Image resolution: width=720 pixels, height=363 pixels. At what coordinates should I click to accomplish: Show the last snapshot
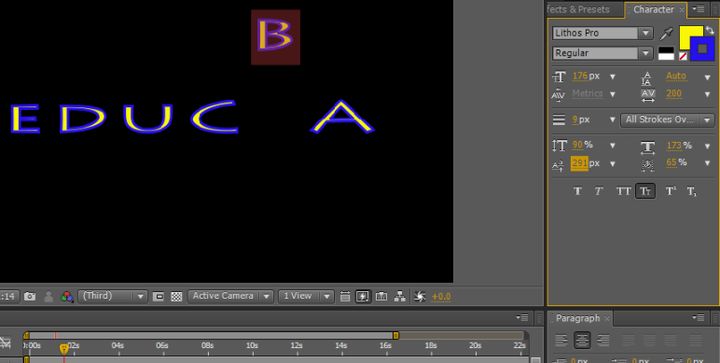point(49,297)
